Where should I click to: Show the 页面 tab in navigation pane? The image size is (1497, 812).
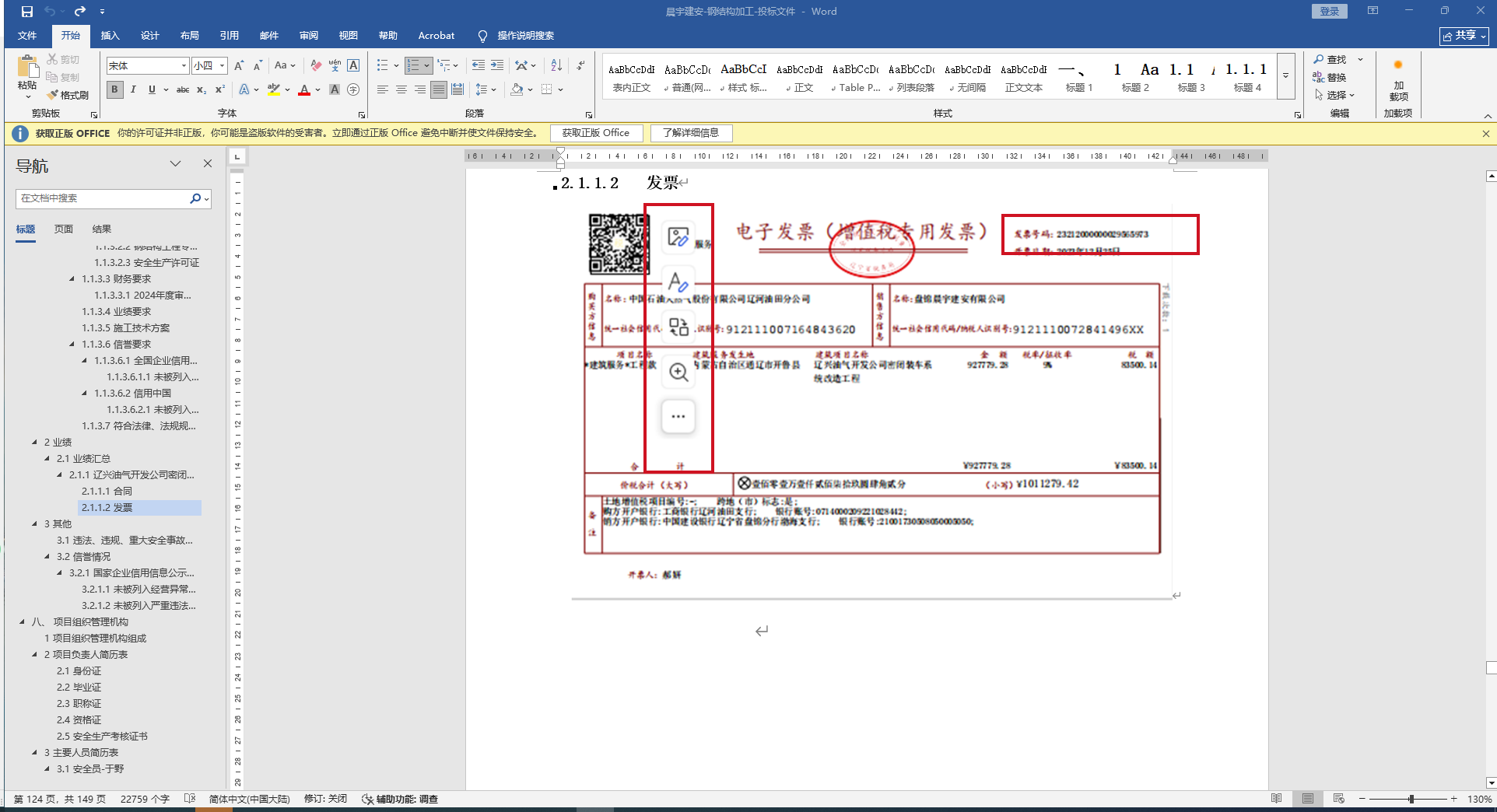(64, 229)
